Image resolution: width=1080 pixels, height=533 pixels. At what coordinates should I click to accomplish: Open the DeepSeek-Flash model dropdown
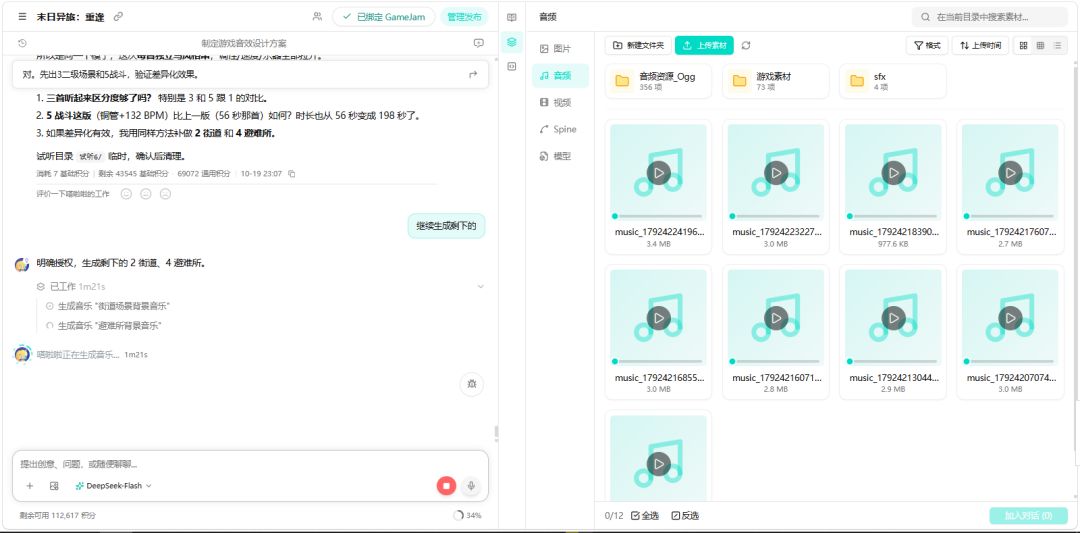pyautogui.click(x=114, y=485)
